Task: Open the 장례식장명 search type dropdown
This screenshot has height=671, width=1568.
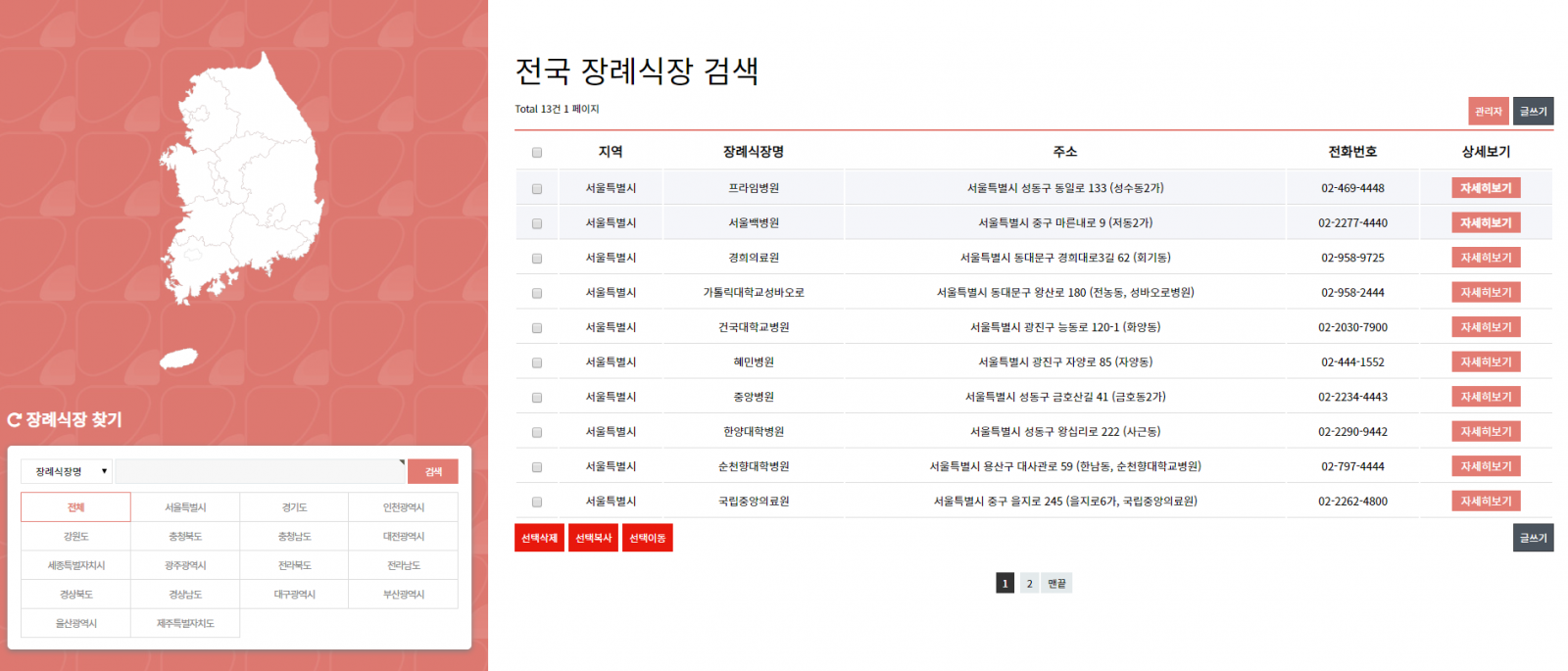Action: [67, 472]
